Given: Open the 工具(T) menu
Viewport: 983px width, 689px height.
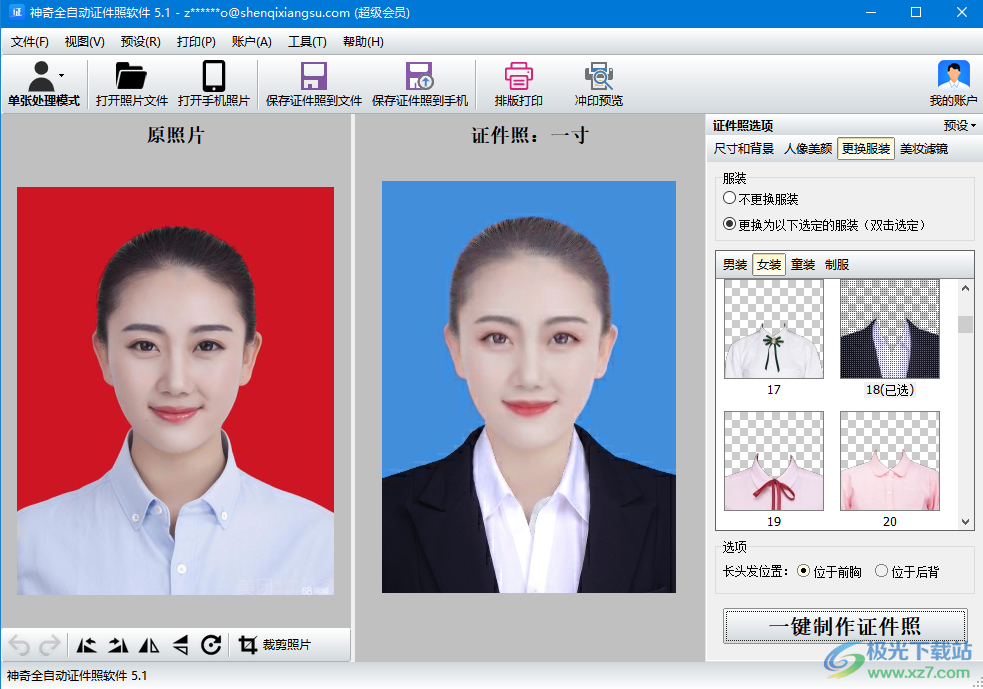Looking at the screenshot, I should 307,42.
